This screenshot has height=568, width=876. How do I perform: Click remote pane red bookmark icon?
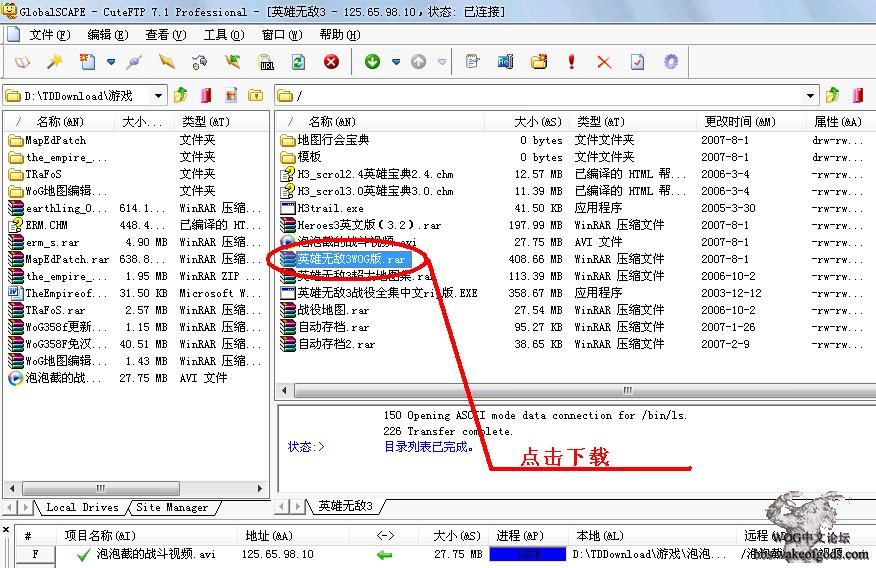858,96
